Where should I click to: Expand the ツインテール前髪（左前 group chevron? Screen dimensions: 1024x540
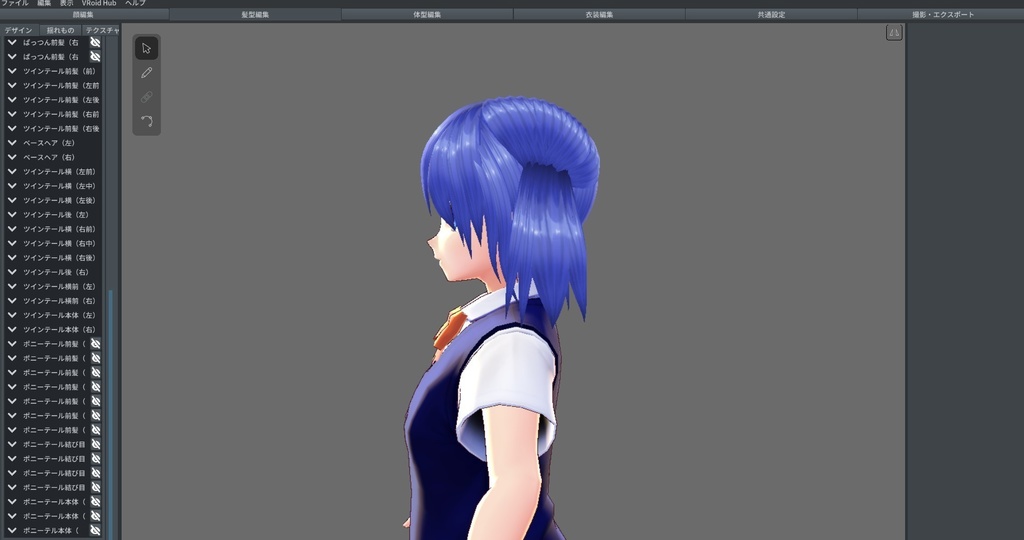point(12,85)
